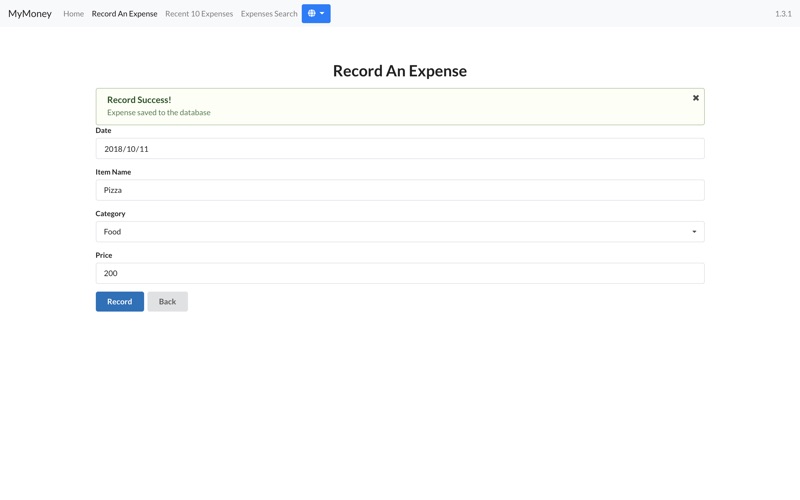800x500 pixels.
Task: Go to the Home page
Action: [x=73, y=14]
